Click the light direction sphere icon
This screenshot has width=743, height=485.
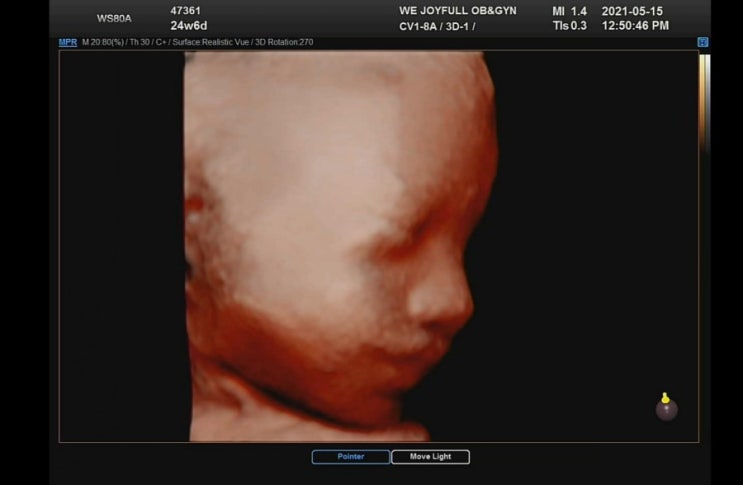tap(666, 407)
